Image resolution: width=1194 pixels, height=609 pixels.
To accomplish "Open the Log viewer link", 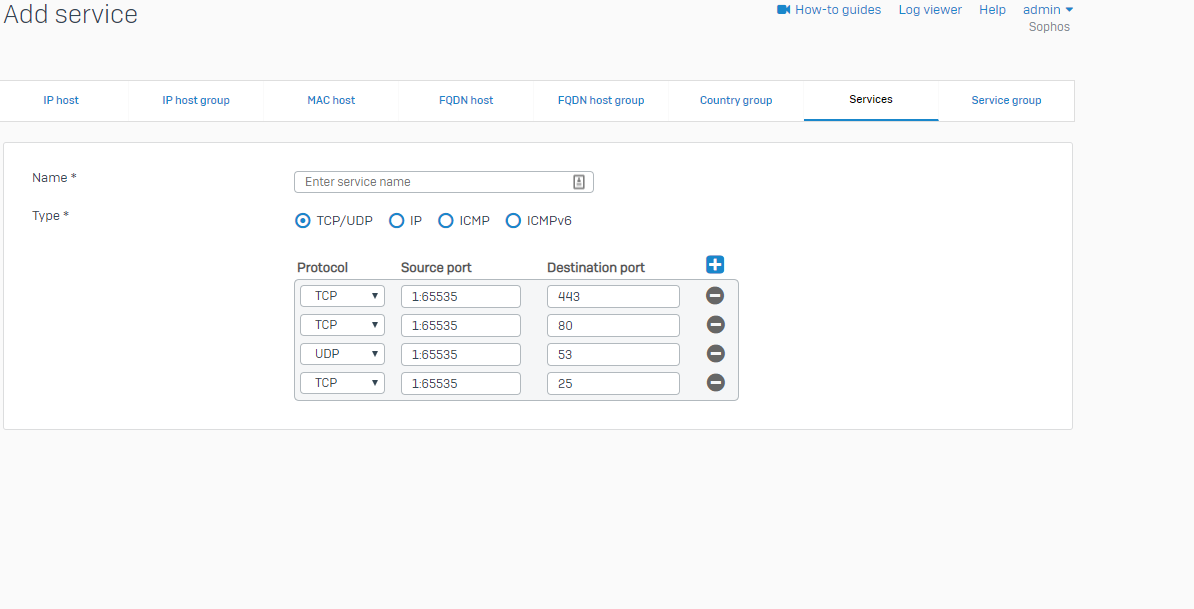I will click(930, 10).
